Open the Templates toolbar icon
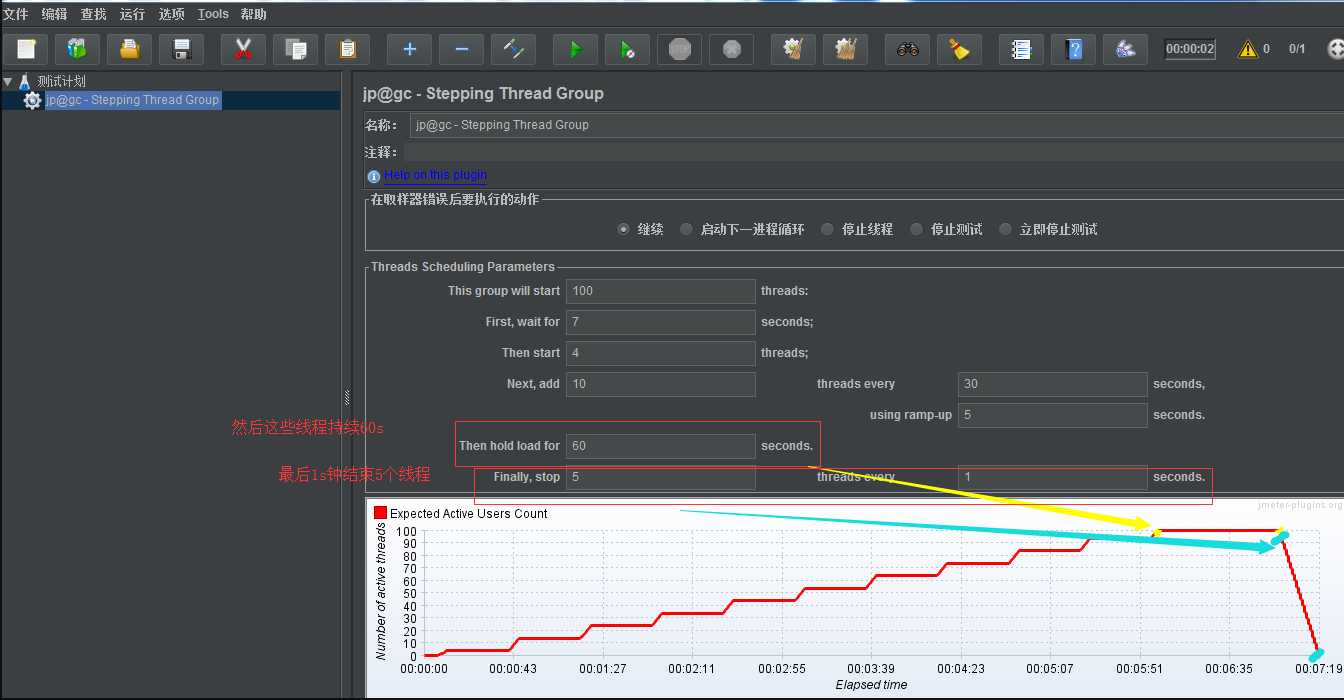 click(x=77, y=49)
